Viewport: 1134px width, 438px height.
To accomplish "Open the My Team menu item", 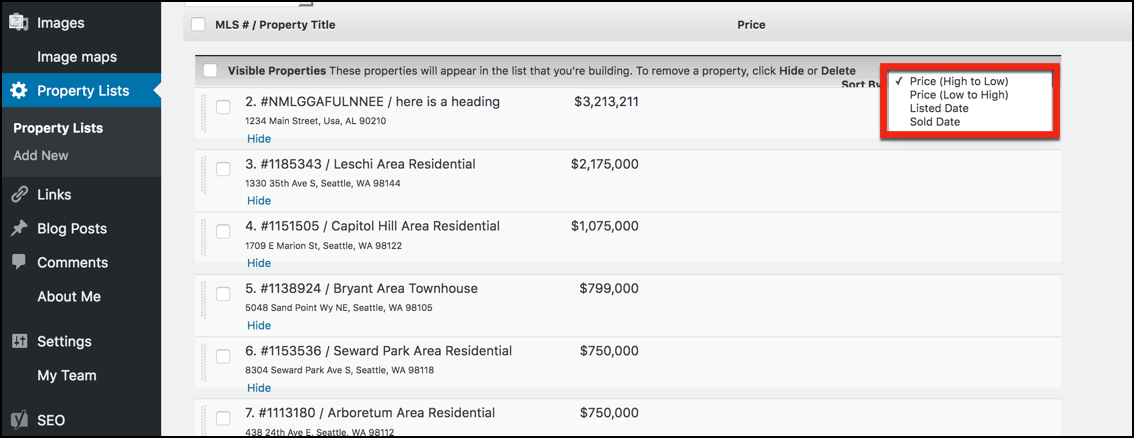I will point(67,375).
